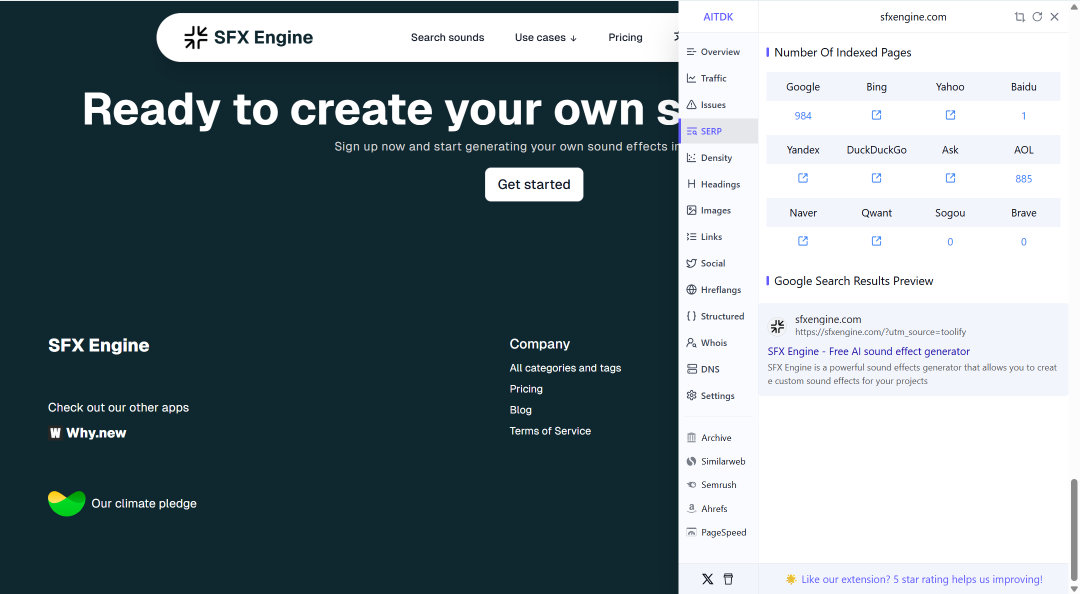This screenshot has width=1080, height=594.
Task: Open the PageSpeed external tool
Action: point(718,532)
